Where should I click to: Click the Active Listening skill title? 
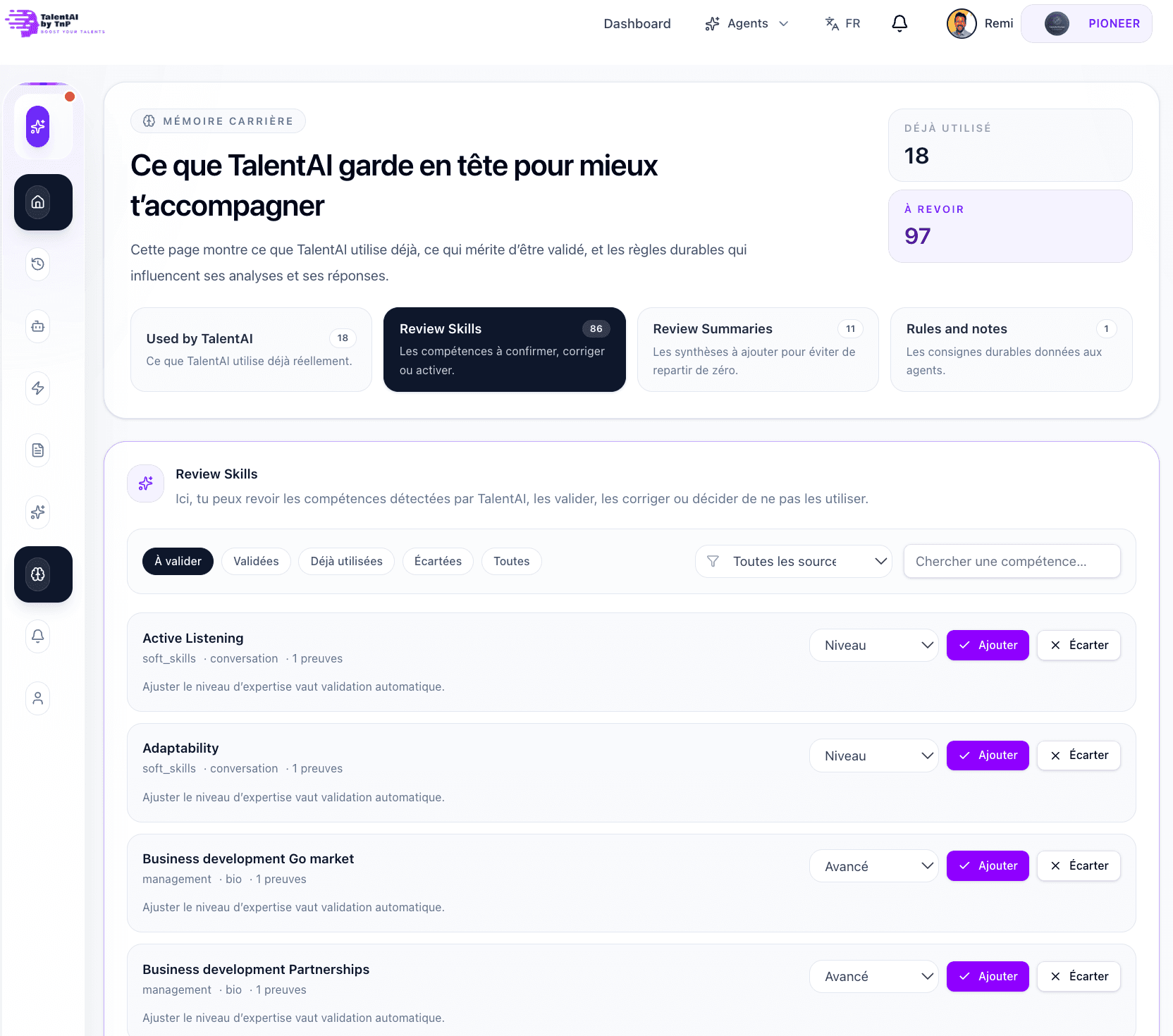point(193,639)
